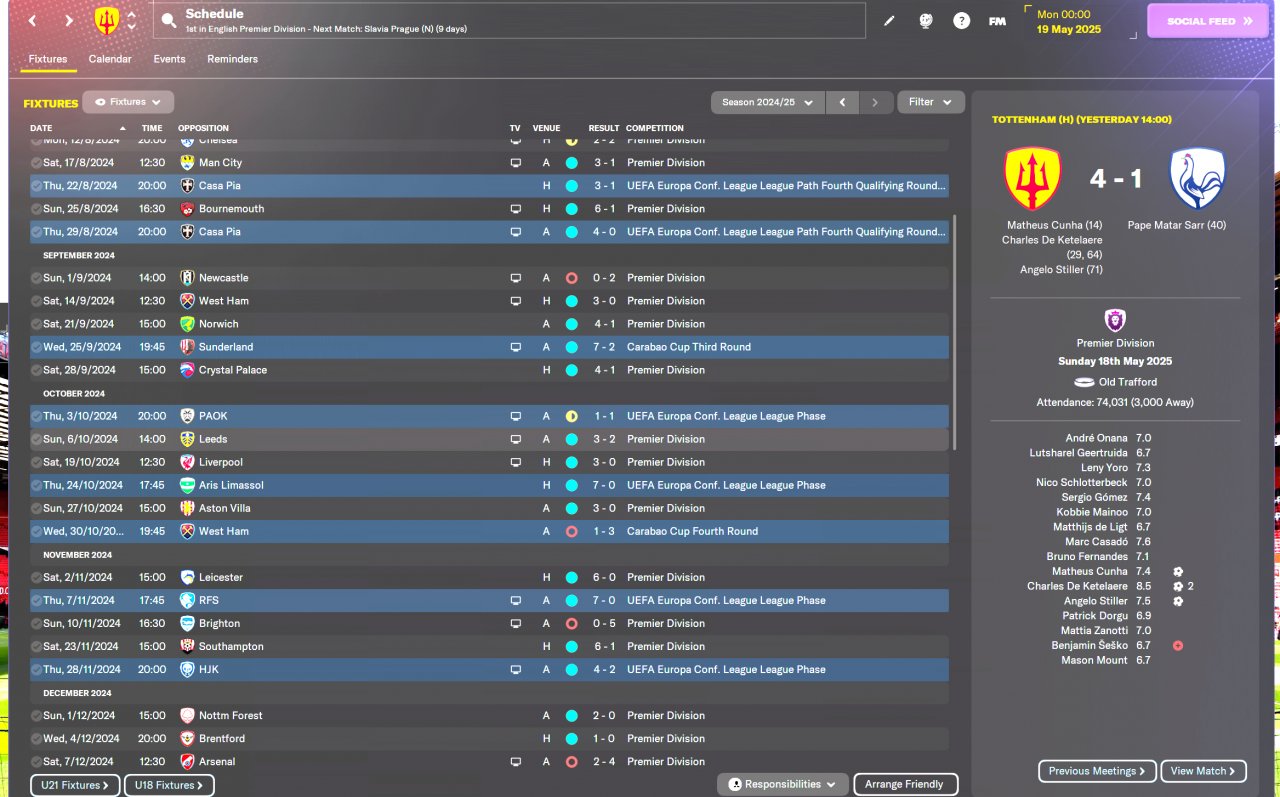Go back with the left arrow

(32, 20)
